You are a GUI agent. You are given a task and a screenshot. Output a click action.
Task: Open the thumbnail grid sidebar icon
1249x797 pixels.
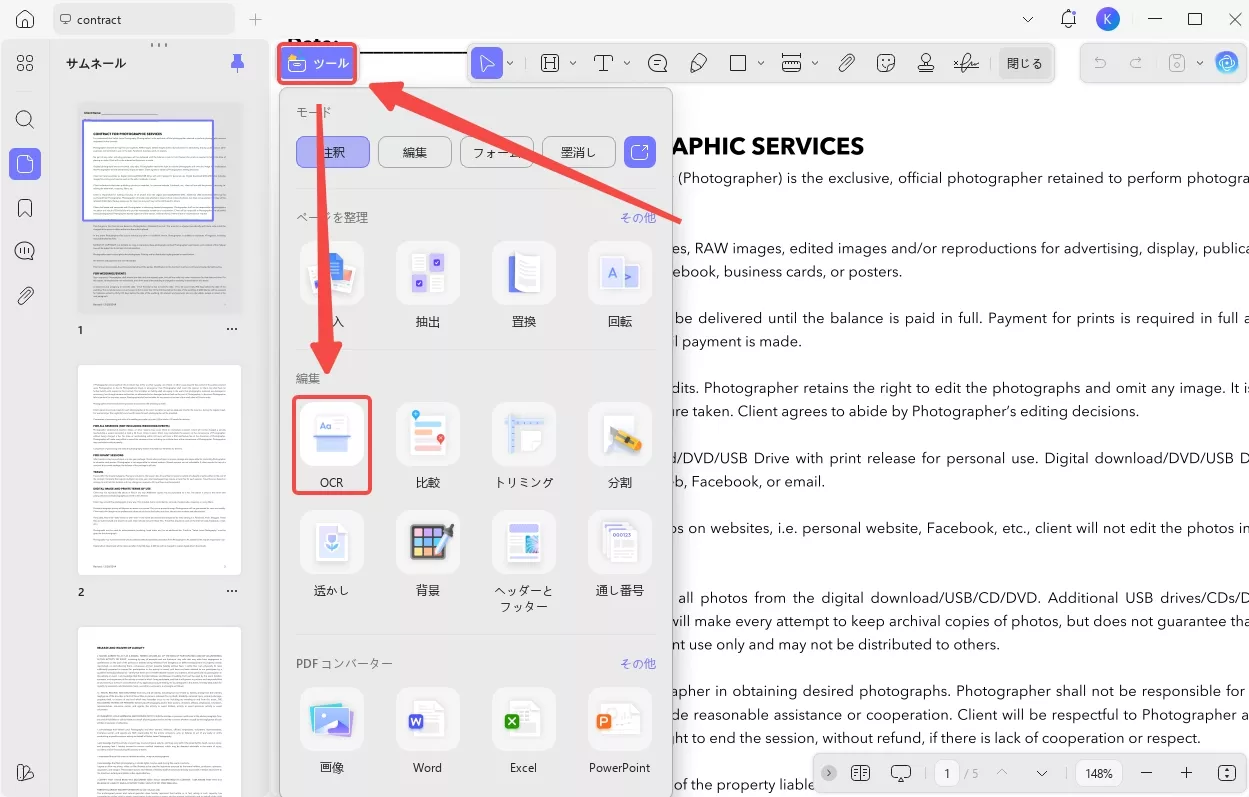(x=25, y=63)
